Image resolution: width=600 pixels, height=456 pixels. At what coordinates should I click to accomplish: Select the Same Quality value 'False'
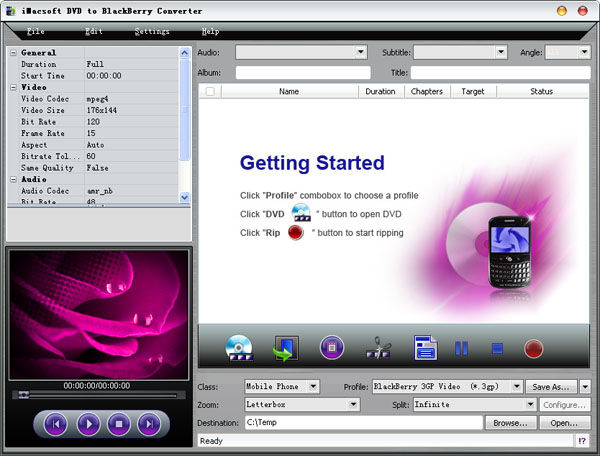[x=97, y=168]
